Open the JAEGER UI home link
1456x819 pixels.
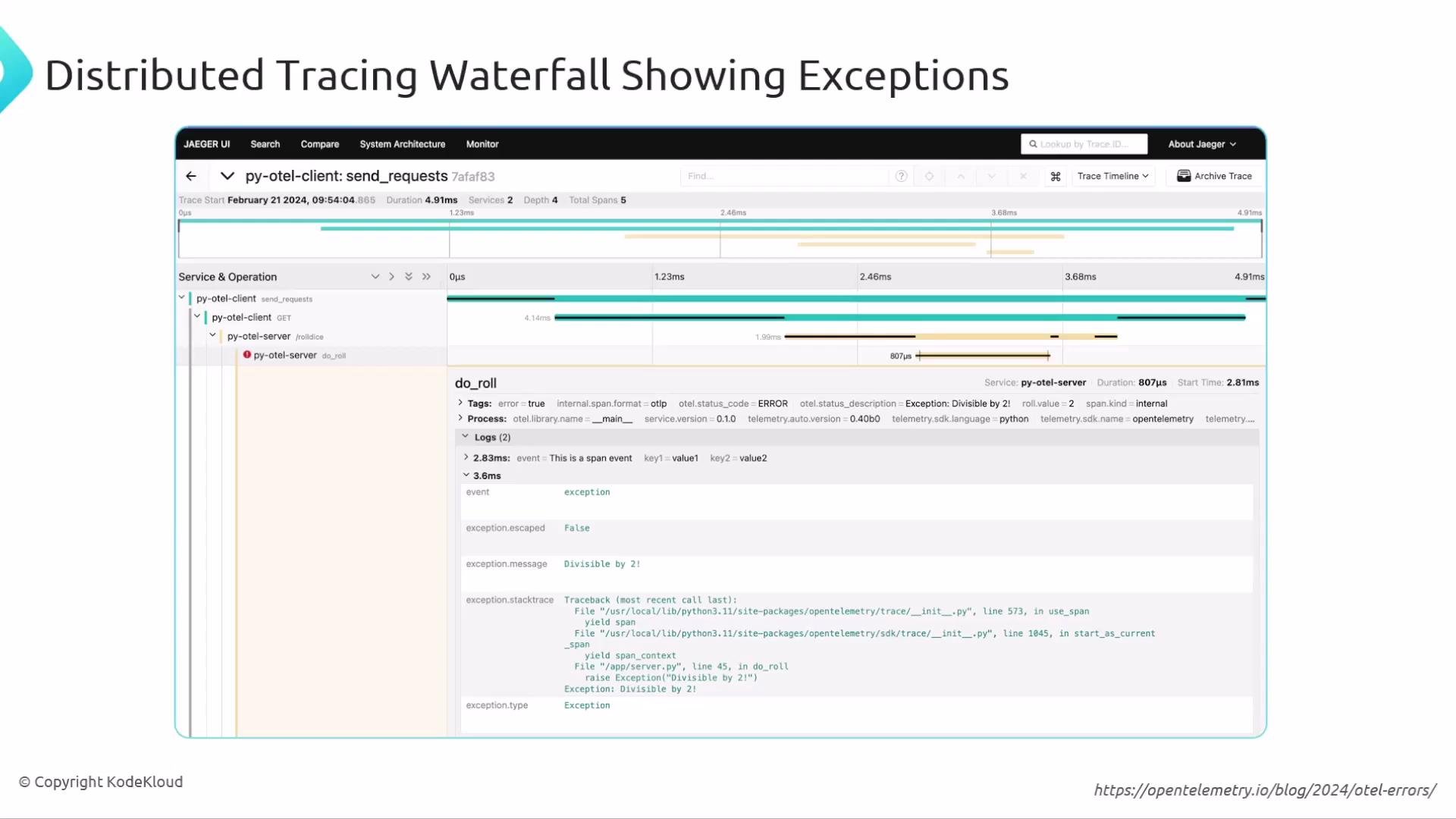pos(206,144)
